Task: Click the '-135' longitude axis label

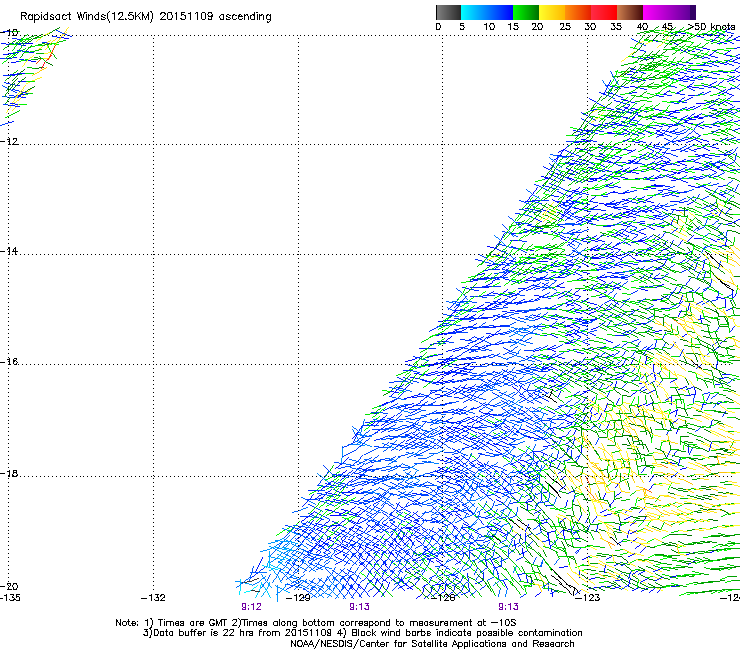Action: tap(10, 598)
